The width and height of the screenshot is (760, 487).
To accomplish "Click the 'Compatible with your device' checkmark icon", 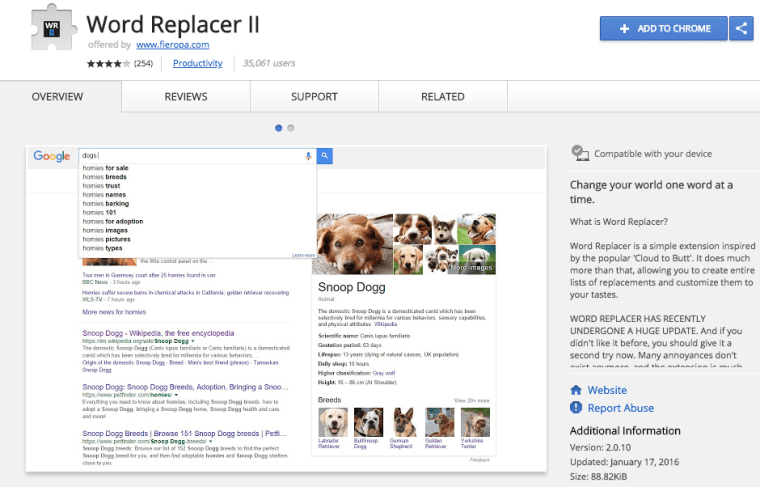I will (580, 153).
